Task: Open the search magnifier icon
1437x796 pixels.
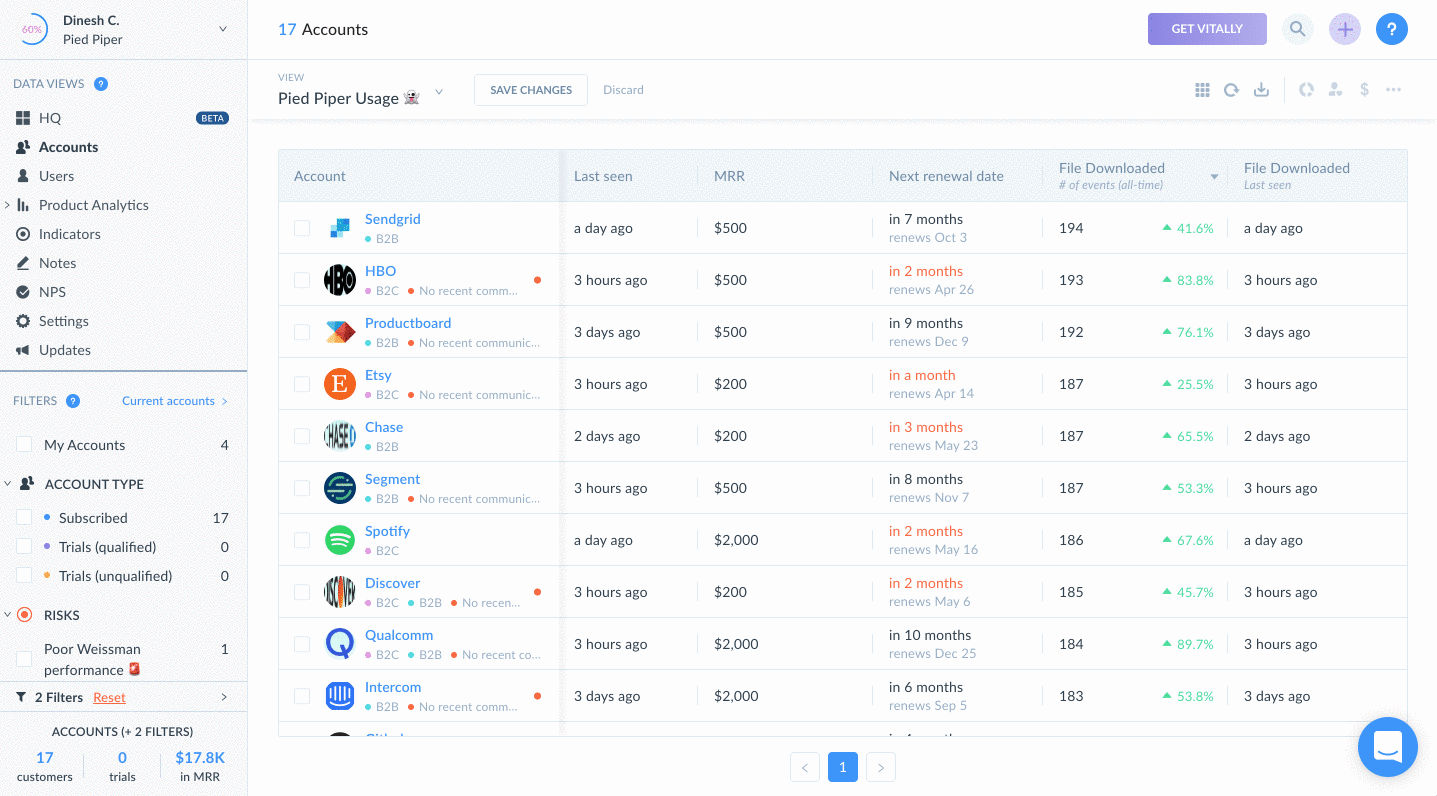Action: [1297, 29]
